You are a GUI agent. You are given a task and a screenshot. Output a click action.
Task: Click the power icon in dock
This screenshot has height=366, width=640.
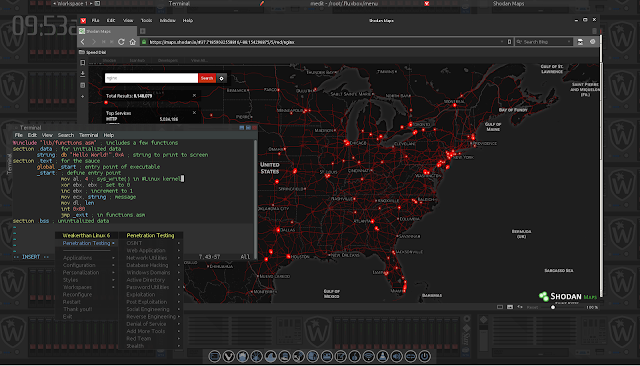(424, 357)
